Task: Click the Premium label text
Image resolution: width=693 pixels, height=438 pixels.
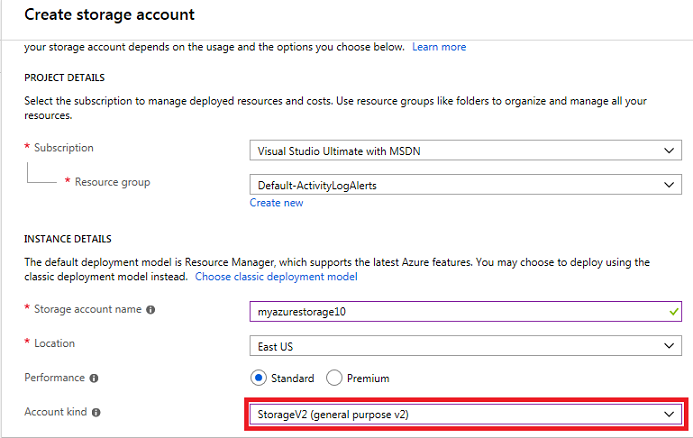Action: pyautogui.click(x=368, y=378)
